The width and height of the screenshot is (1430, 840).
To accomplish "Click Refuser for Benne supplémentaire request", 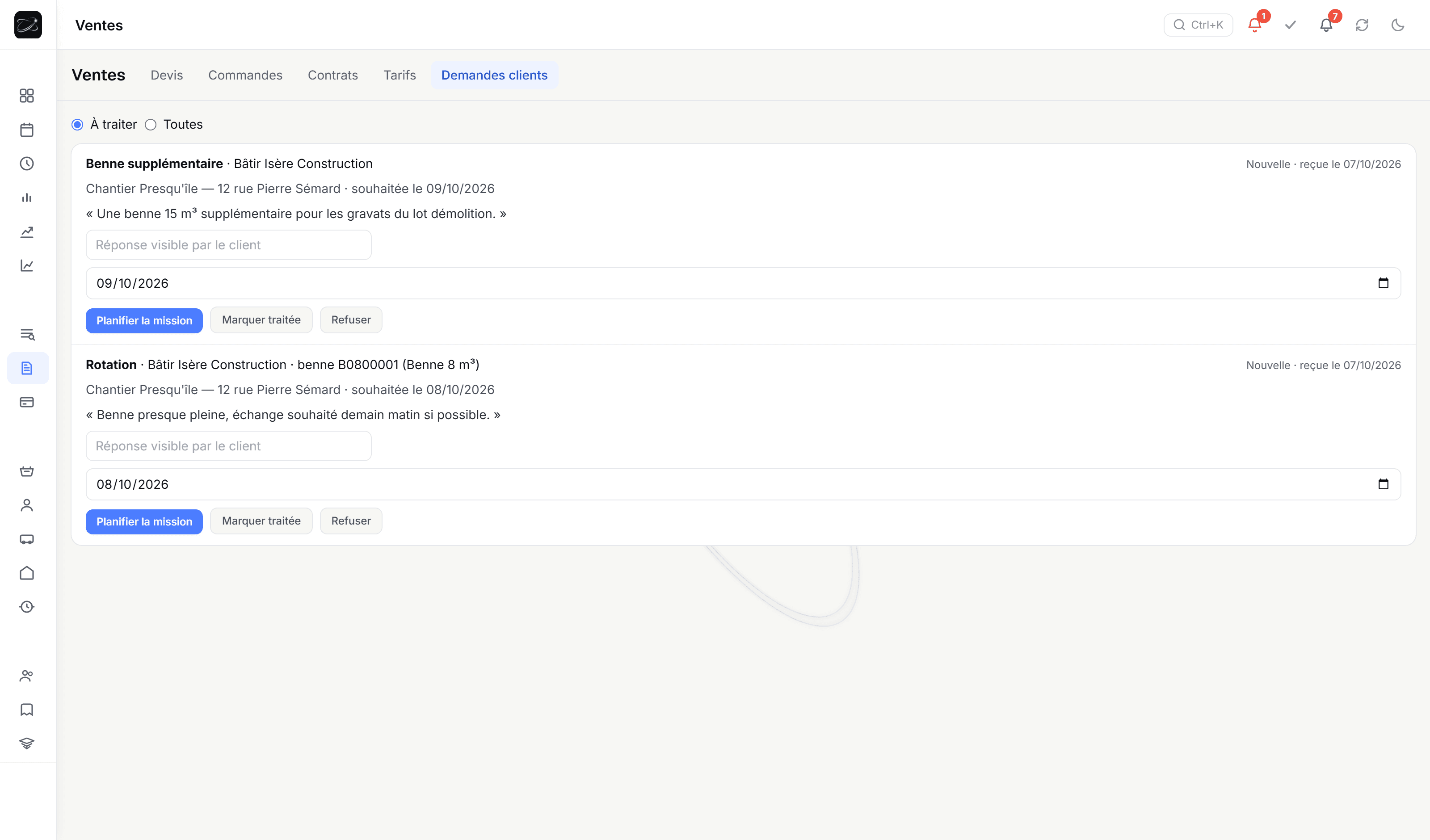I will point(351,320).
